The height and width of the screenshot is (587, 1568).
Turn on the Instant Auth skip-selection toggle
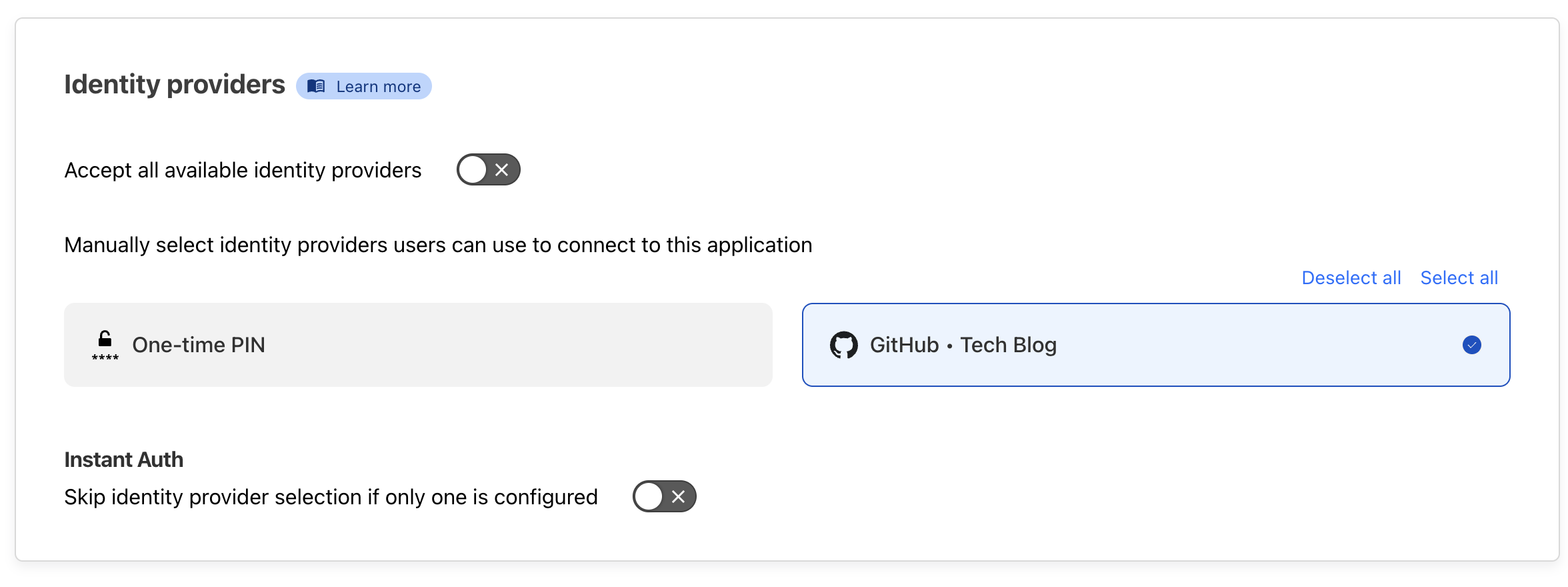point(664,496)
